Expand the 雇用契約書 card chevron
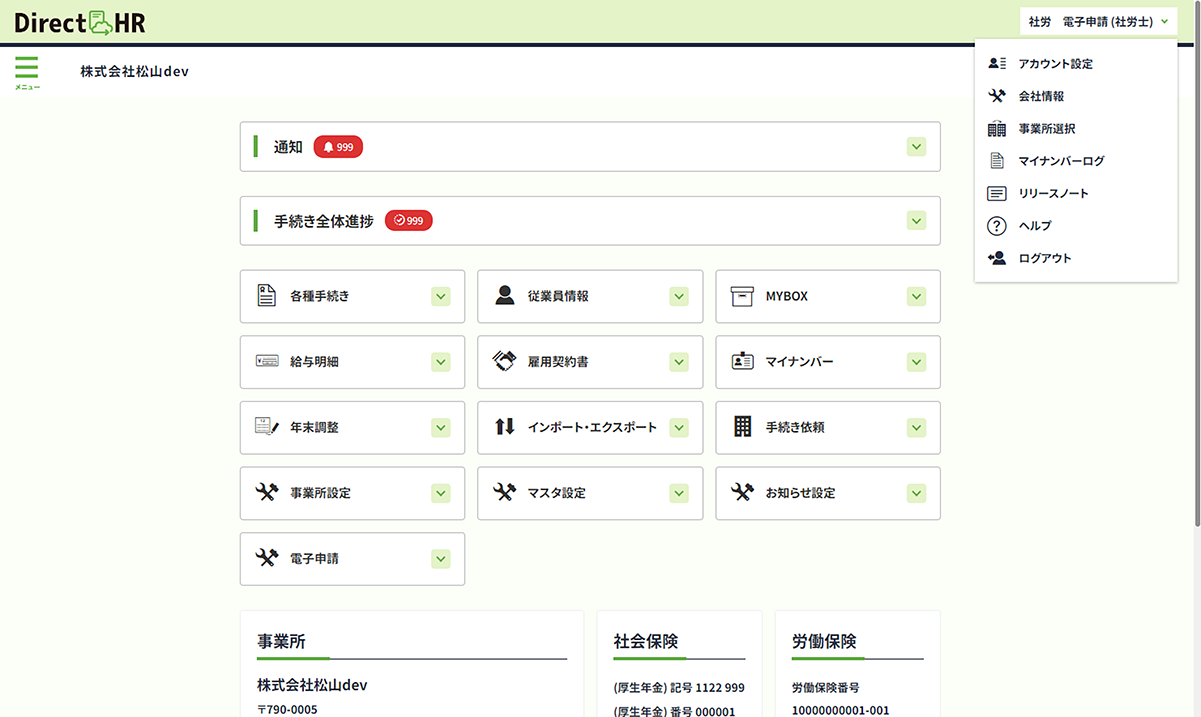This screenshot has width=1201, height=717. click(679, 362)
